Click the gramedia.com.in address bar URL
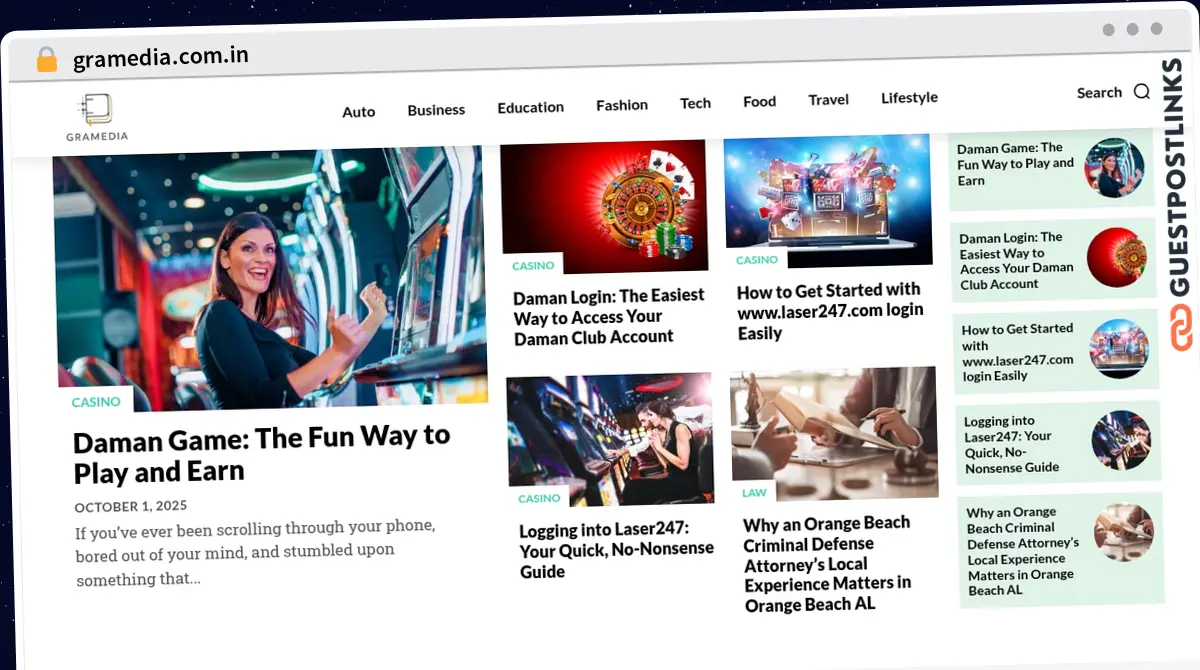 [161, 58]
